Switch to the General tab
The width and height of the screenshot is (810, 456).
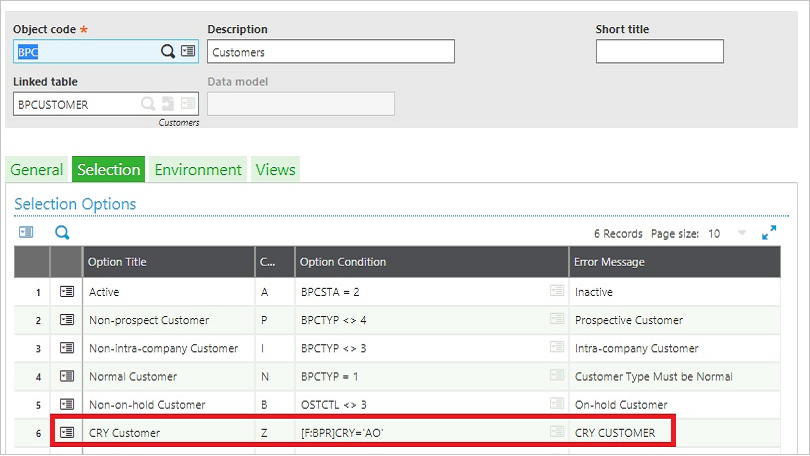[37, 169]
